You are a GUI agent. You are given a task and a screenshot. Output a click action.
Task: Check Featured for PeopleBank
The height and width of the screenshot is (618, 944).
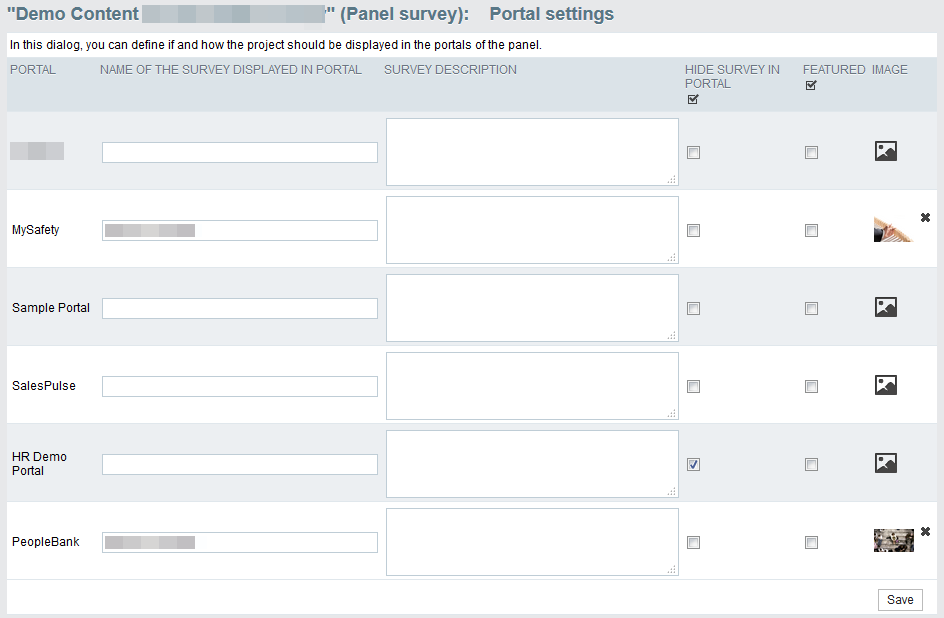pyautogui.click(x=812, y=543)
